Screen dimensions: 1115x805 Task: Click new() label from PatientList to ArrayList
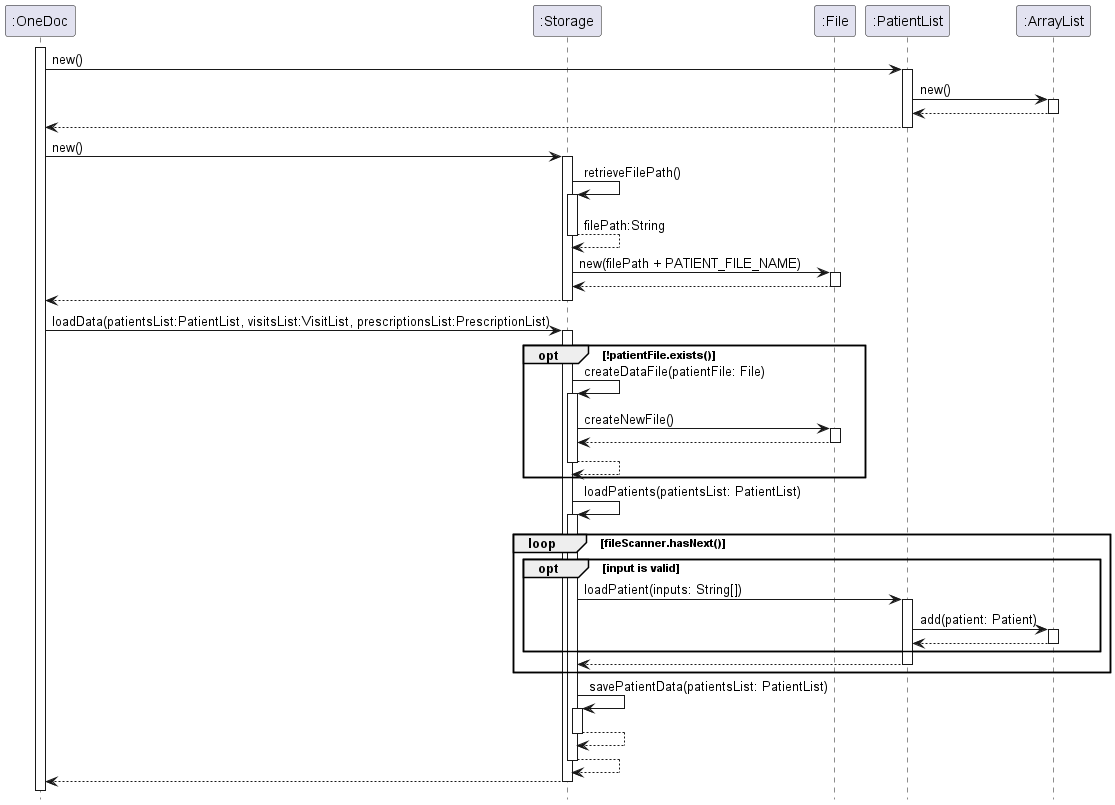pyautogui.click(x=935, y=90)
